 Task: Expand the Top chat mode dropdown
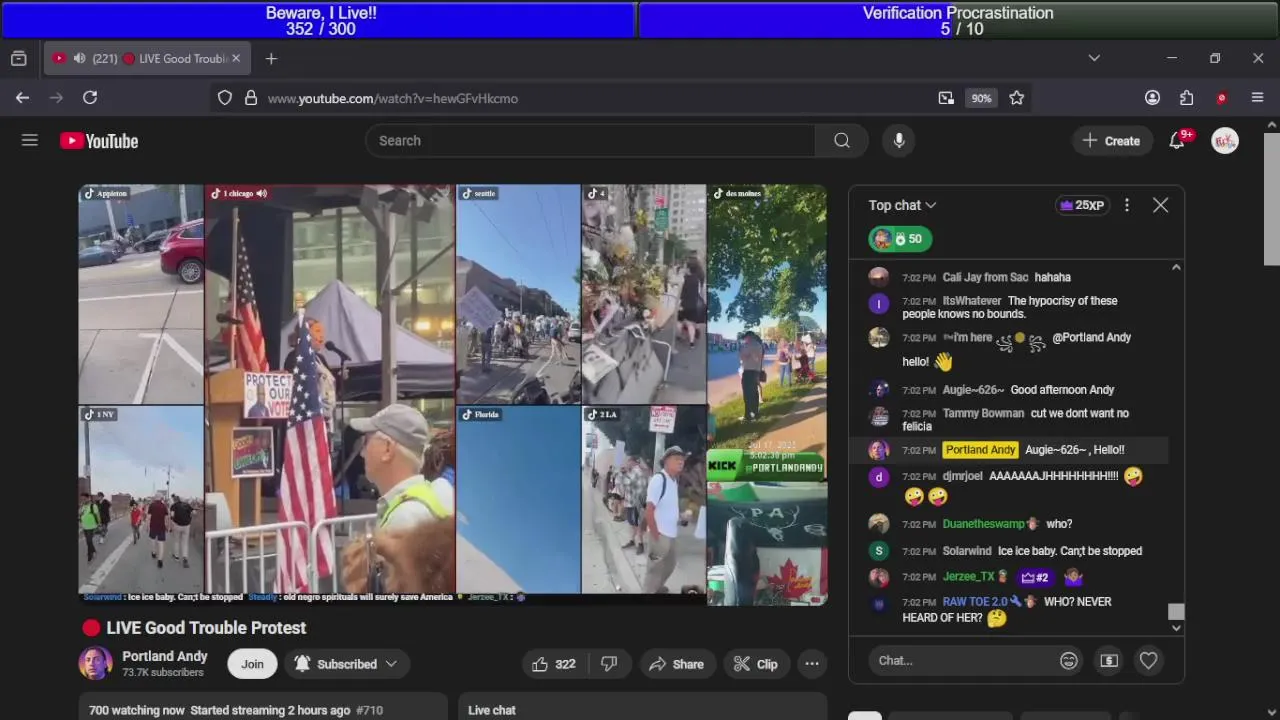click(902, 205)
